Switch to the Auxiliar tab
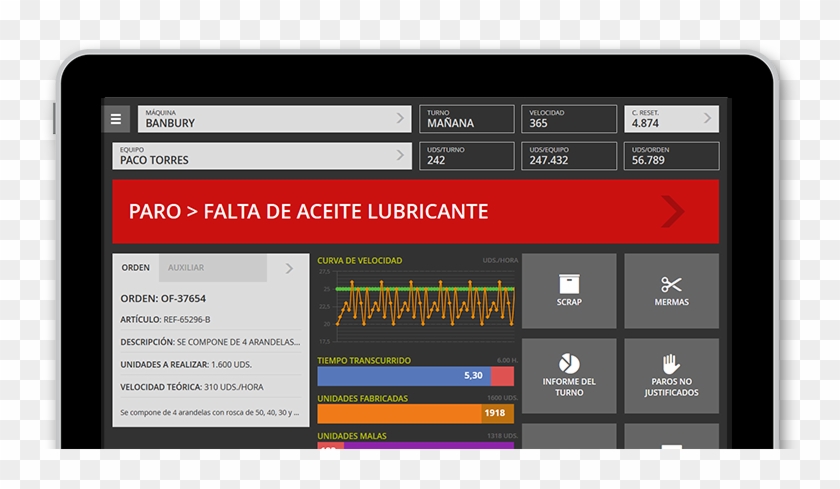 (186, 268)
